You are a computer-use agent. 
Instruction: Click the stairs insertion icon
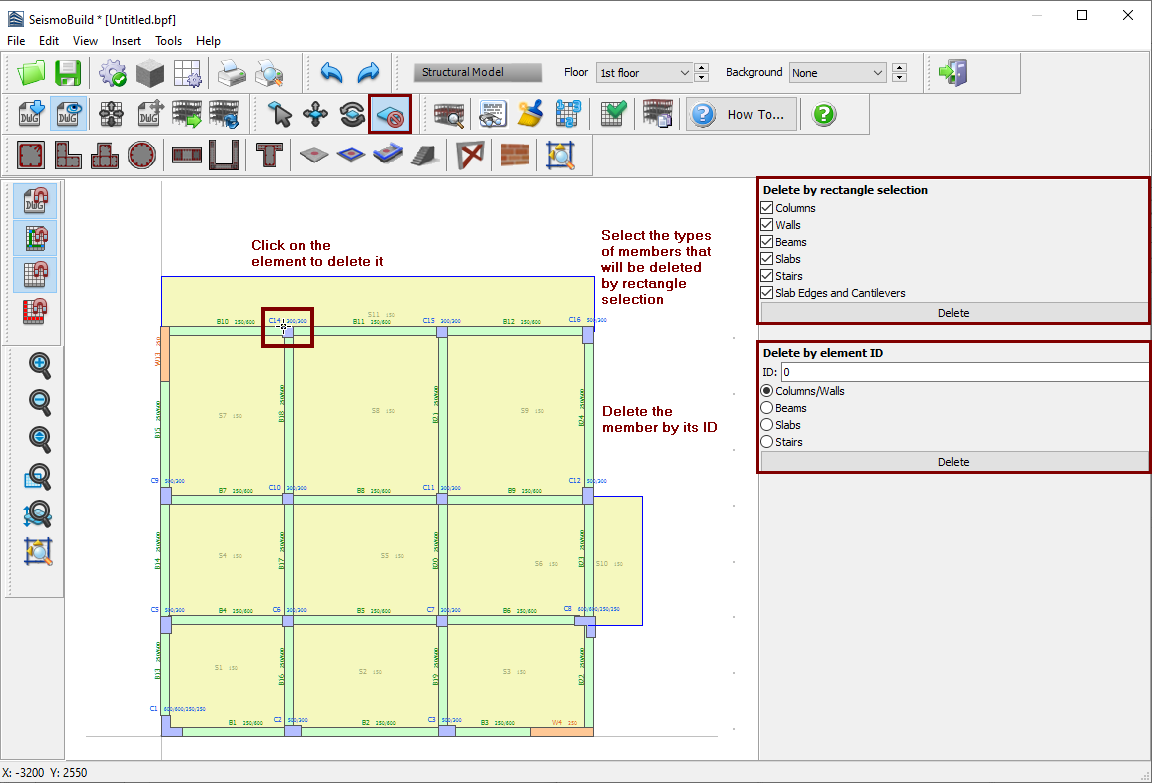424,155
